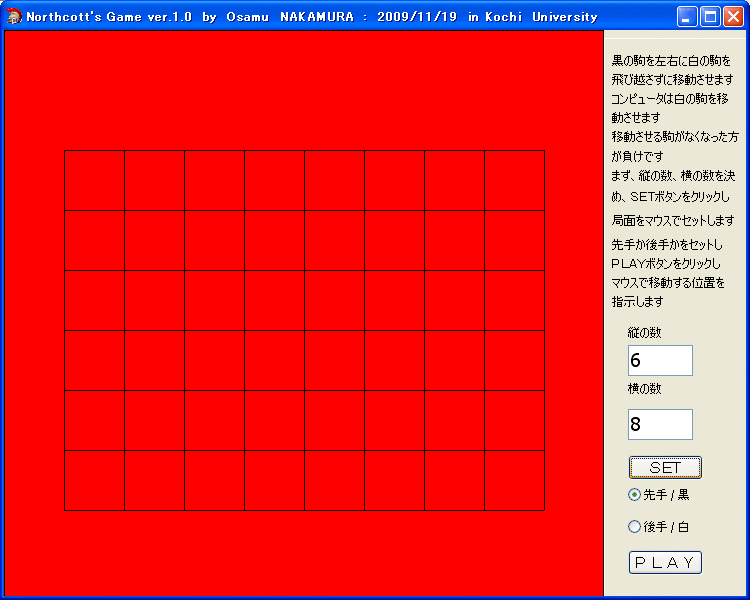Click the bottom-right cell of the board grid
This screenshot has width=750, height=600.
(514, 480)
